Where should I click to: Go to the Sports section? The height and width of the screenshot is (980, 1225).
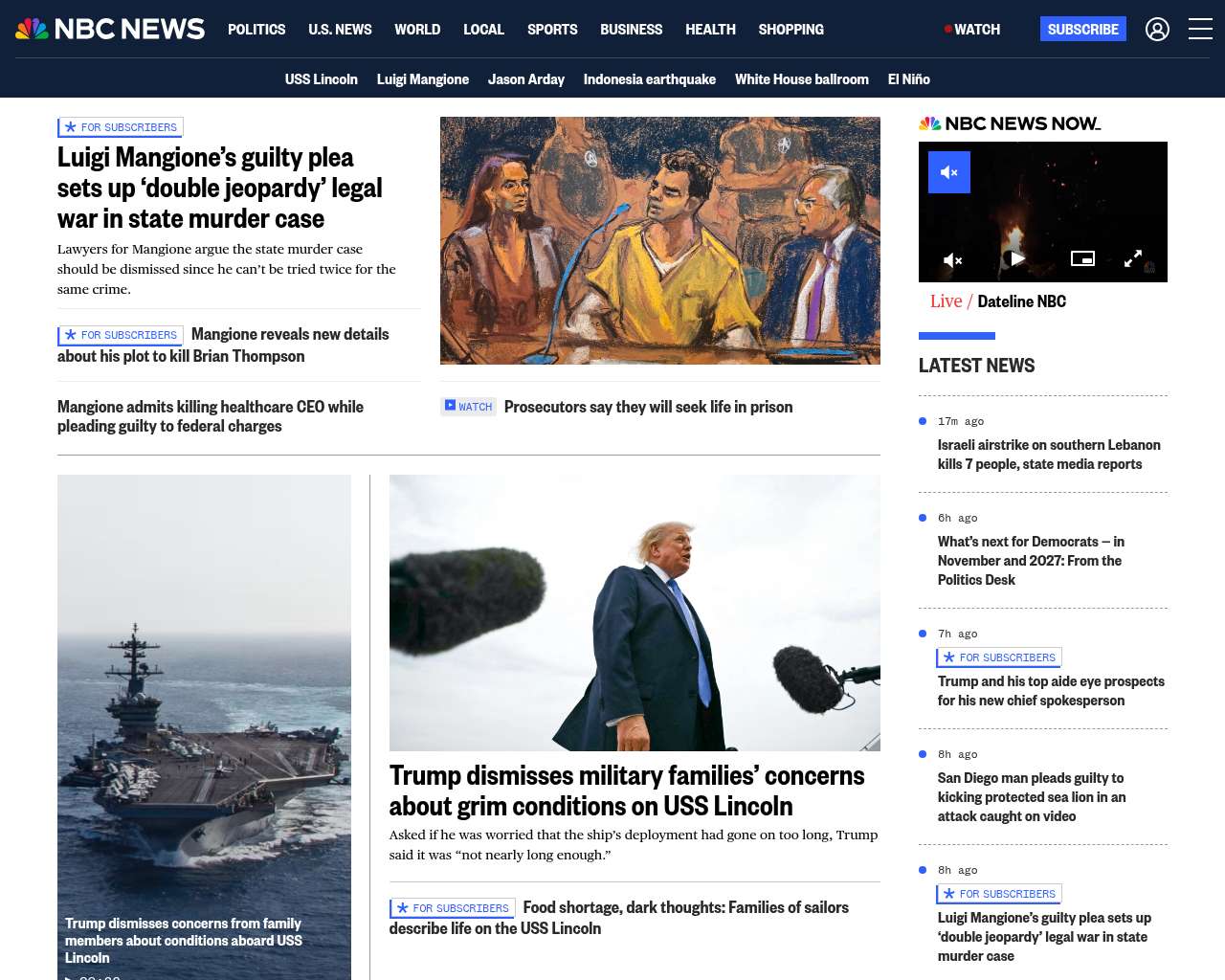coord(552,30)
